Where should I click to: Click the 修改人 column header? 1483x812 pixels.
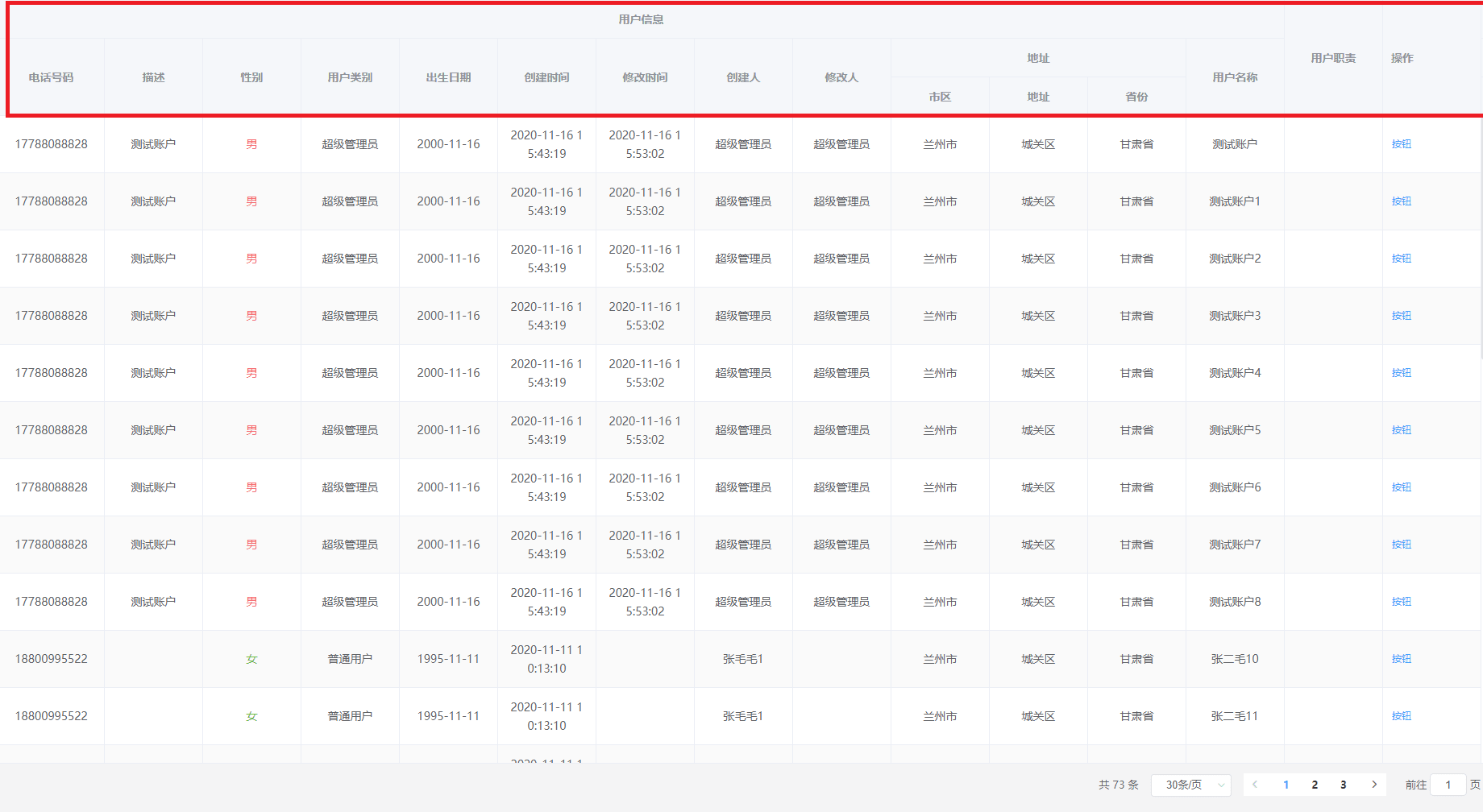(x=841, y=77)
